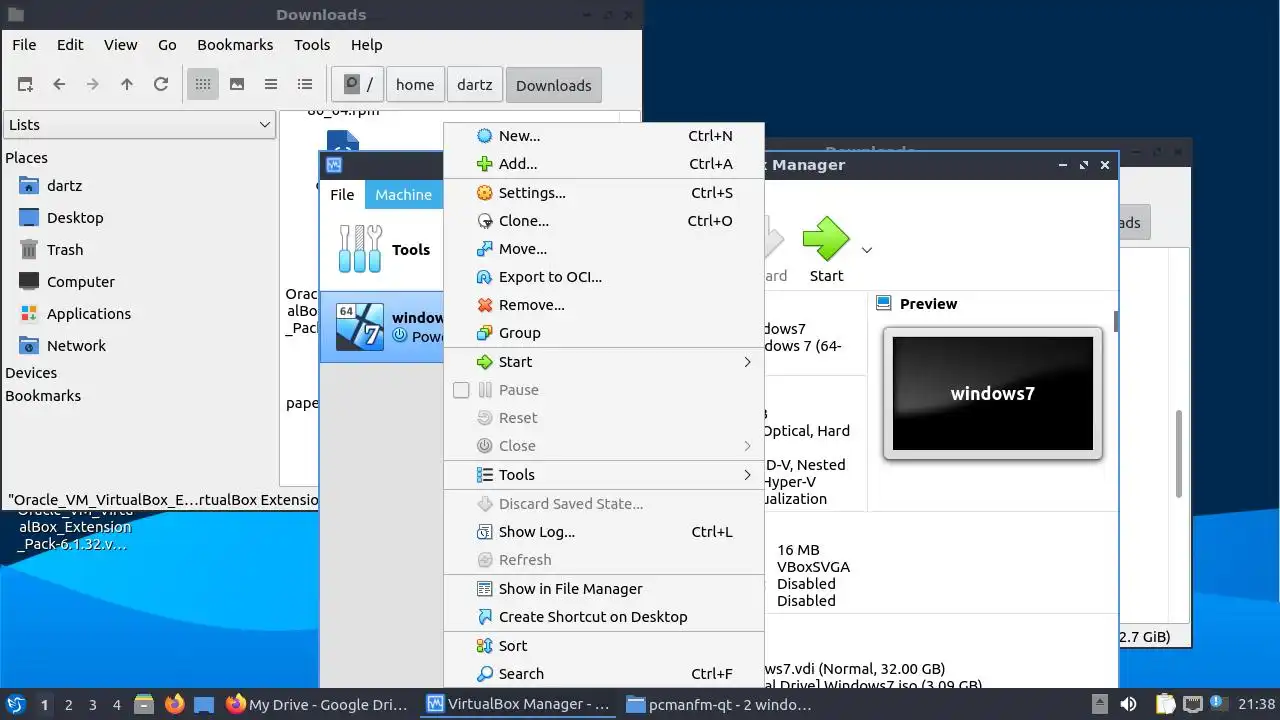Switch to thumbnail view in file manager

coord(237,85)
